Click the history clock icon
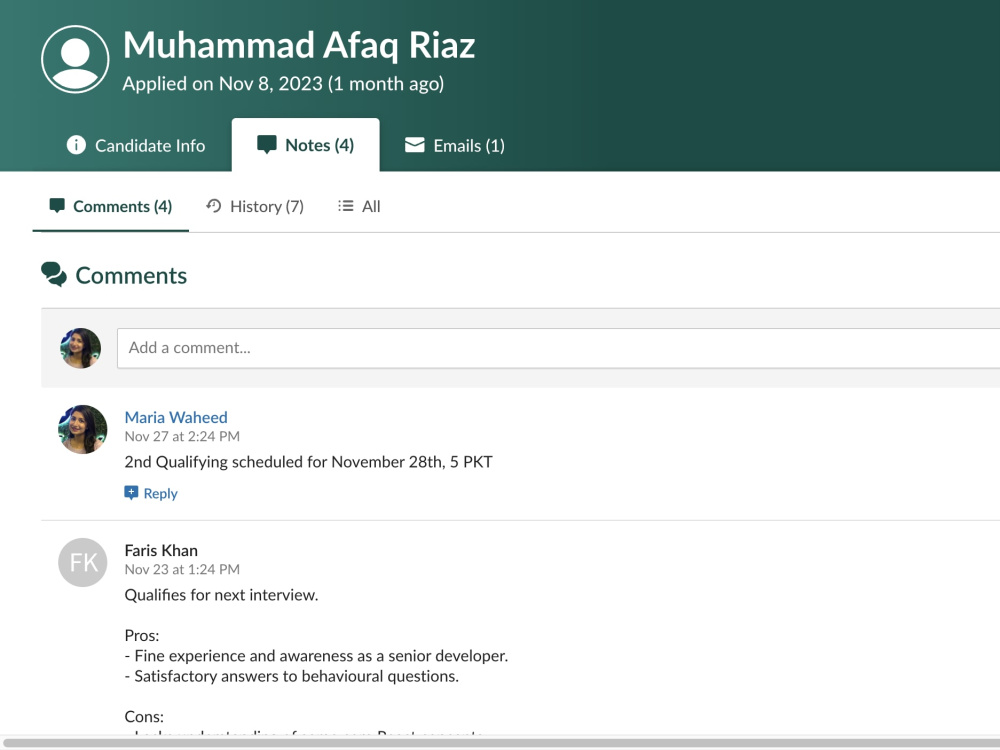Screen dimensions: 1000x750 pyautogui.click(x=214, y=205)
